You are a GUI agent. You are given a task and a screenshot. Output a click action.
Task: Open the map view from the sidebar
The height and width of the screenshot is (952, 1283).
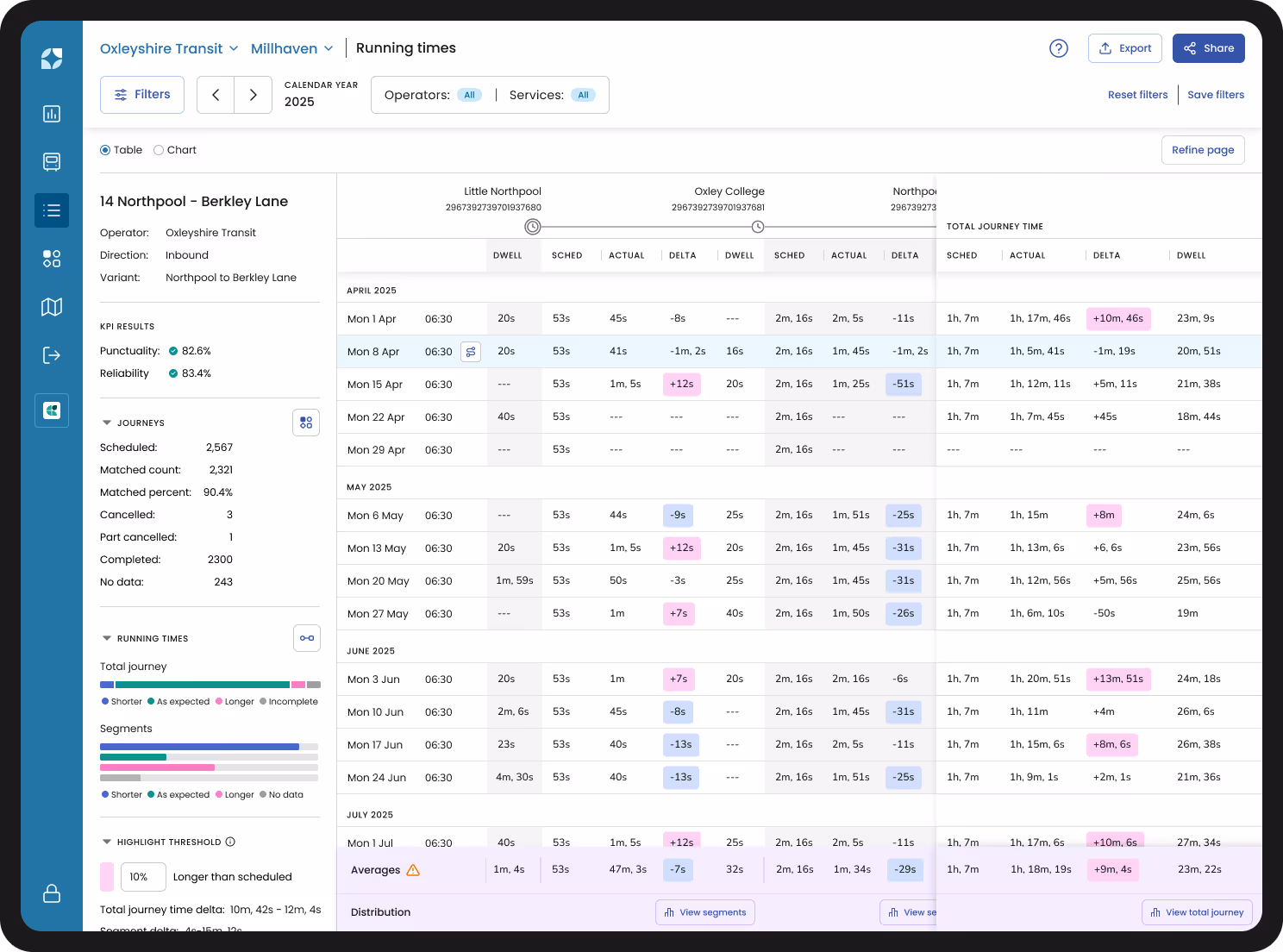pyautogui.click(x=52, y=307)
